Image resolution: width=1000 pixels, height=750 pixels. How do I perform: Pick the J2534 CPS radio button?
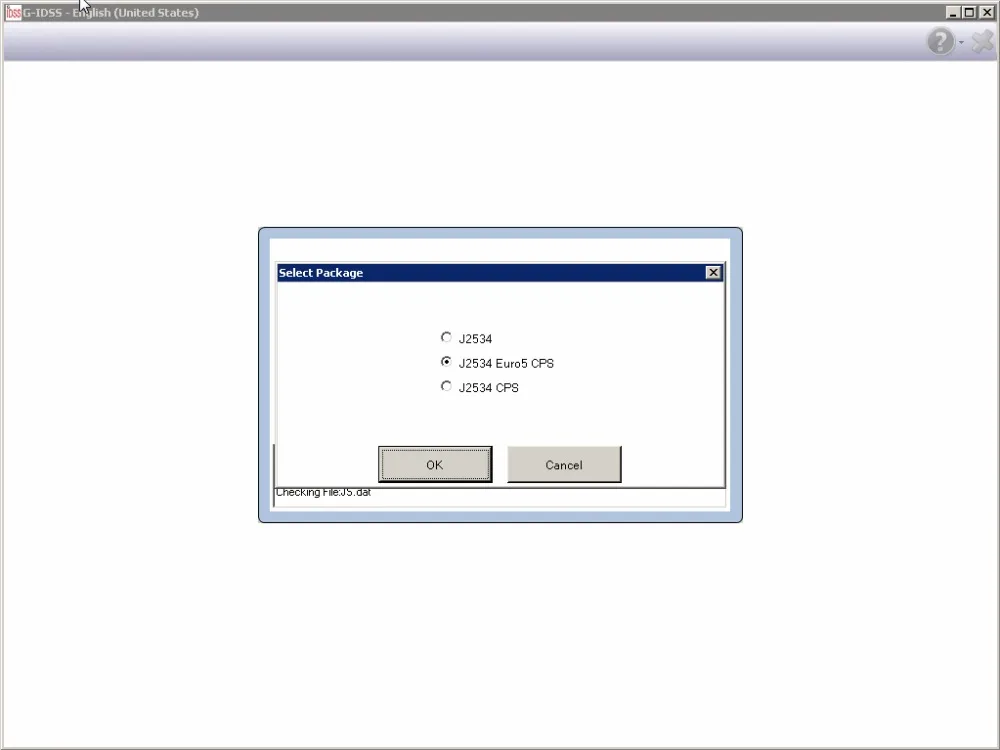pyautogui.click(x=446, y=386)
